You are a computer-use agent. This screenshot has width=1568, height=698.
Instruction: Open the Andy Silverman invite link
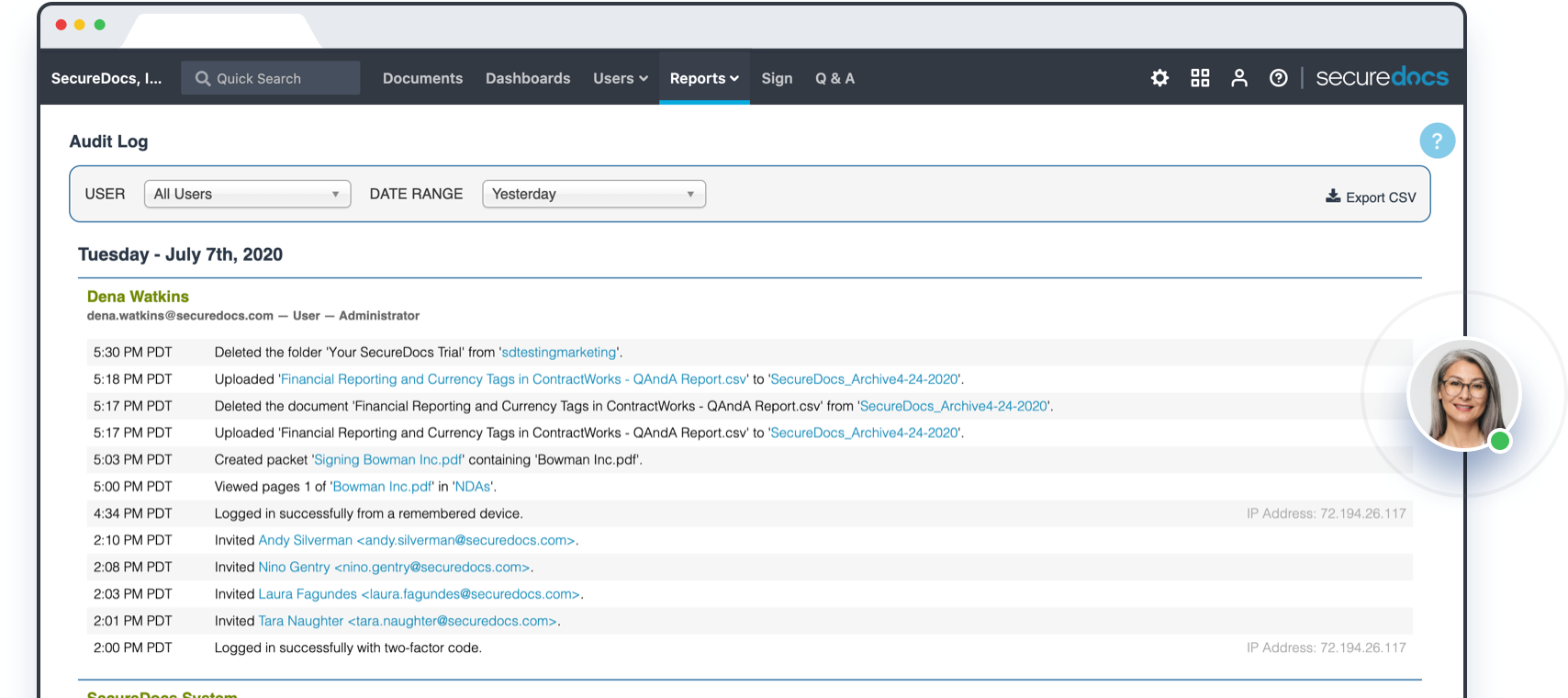tap(417, 541)
